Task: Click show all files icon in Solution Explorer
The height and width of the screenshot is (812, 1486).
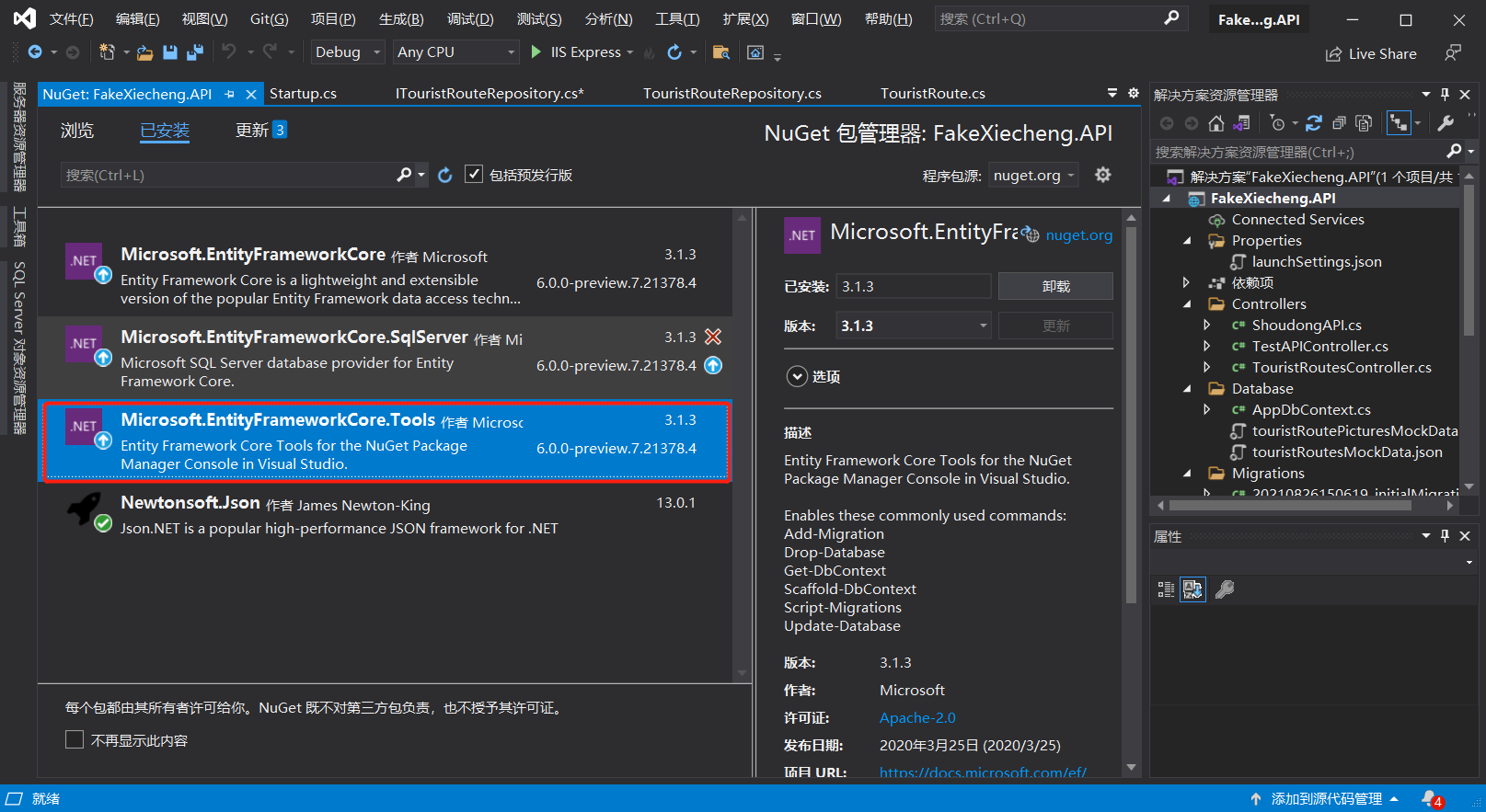Action: click(1364, 123)
